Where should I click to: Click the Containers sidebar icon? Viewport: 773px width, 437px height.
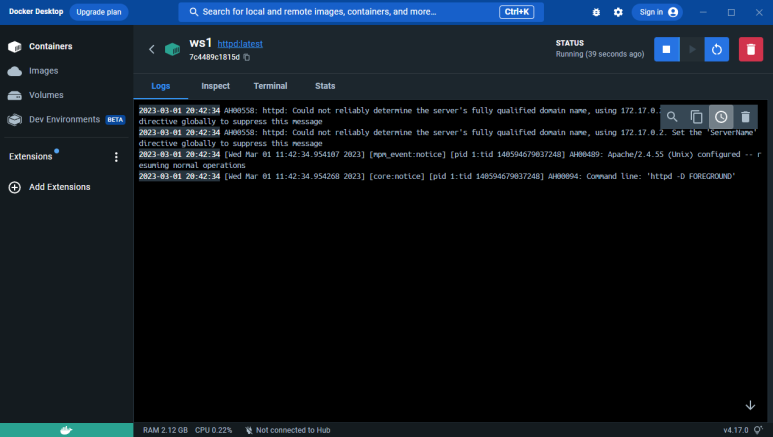15,46
